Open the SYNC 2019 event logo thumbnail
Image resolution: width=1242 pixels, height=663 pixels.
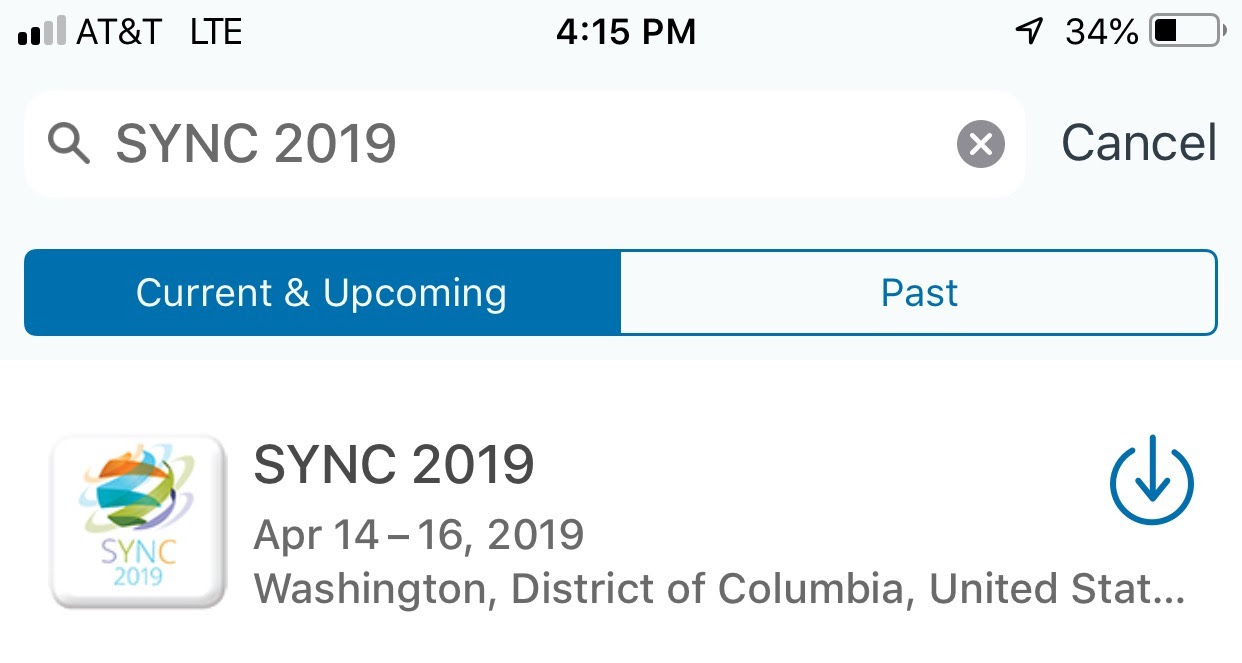pyautogui.click(x=138, y=521)
